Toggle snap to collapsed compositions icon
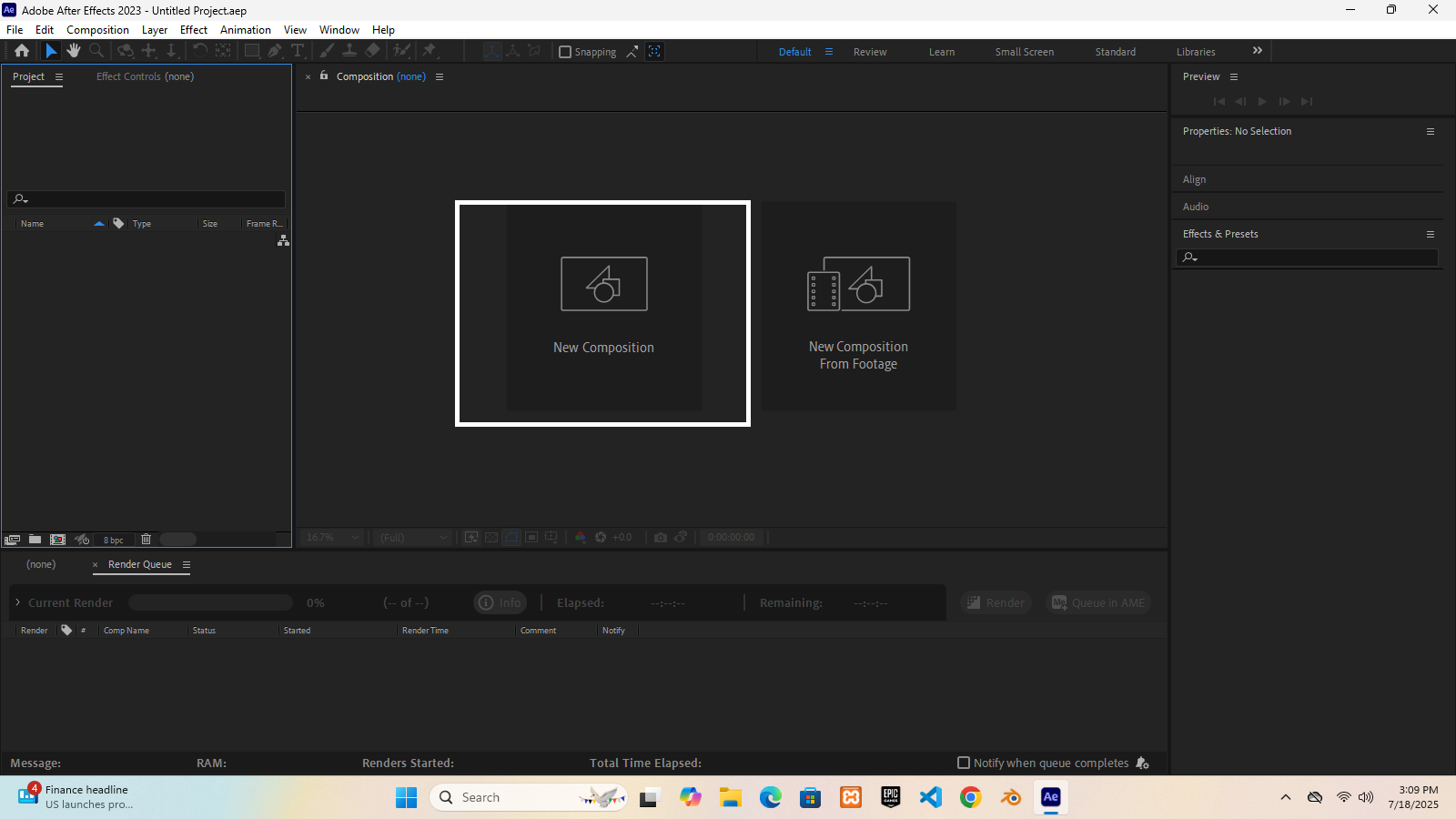 pos(632,52)
